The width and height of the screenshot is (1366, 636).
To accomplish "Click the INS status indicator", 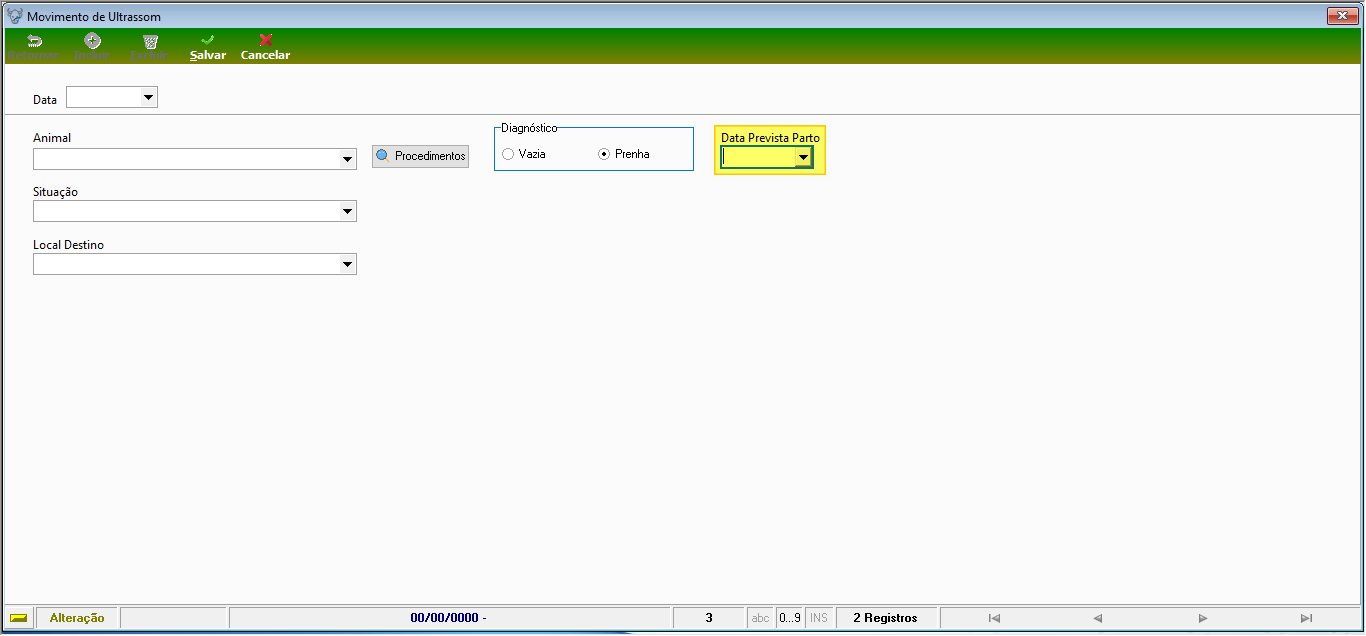I will (819, 618).
